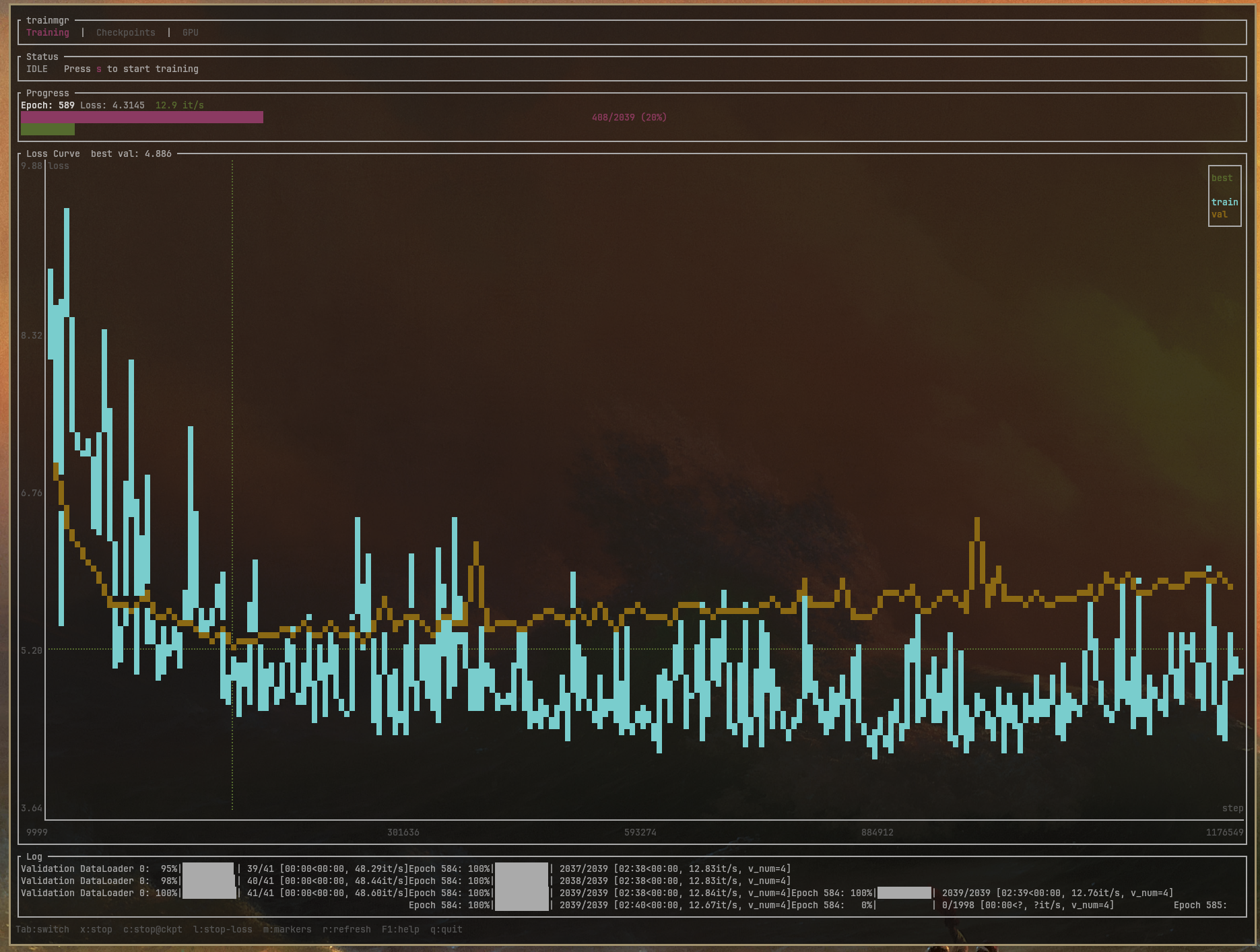Click the 884912 x-axis step label
Screen dimensions: 1260x952
point(877,832)
